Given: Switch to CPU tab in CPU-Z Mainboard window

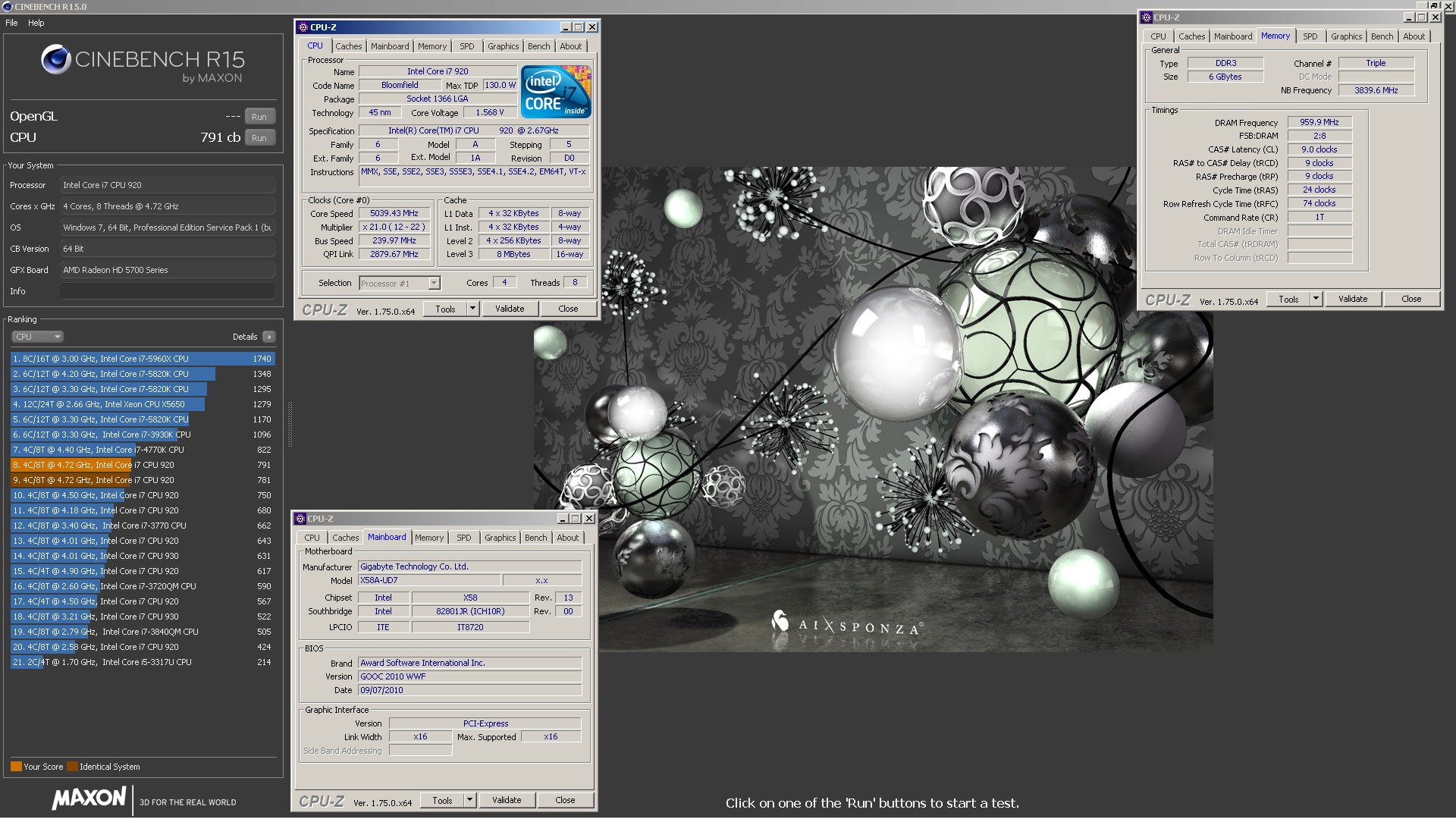Looking at the screenshot, I should point(312,538).
